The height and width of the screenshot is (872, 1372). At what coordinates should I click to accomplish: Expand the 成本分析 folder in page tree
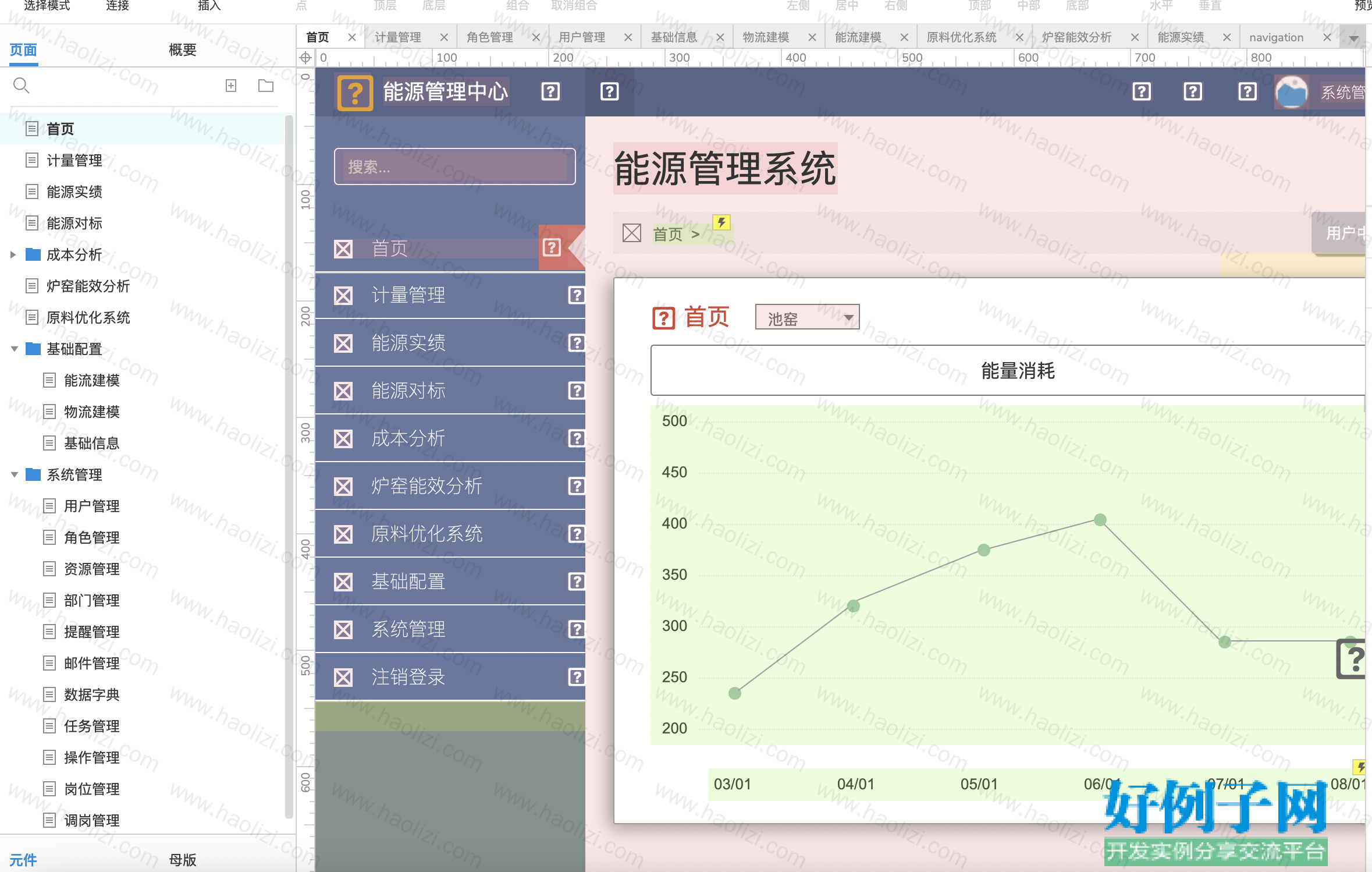(x=13, y=254)
